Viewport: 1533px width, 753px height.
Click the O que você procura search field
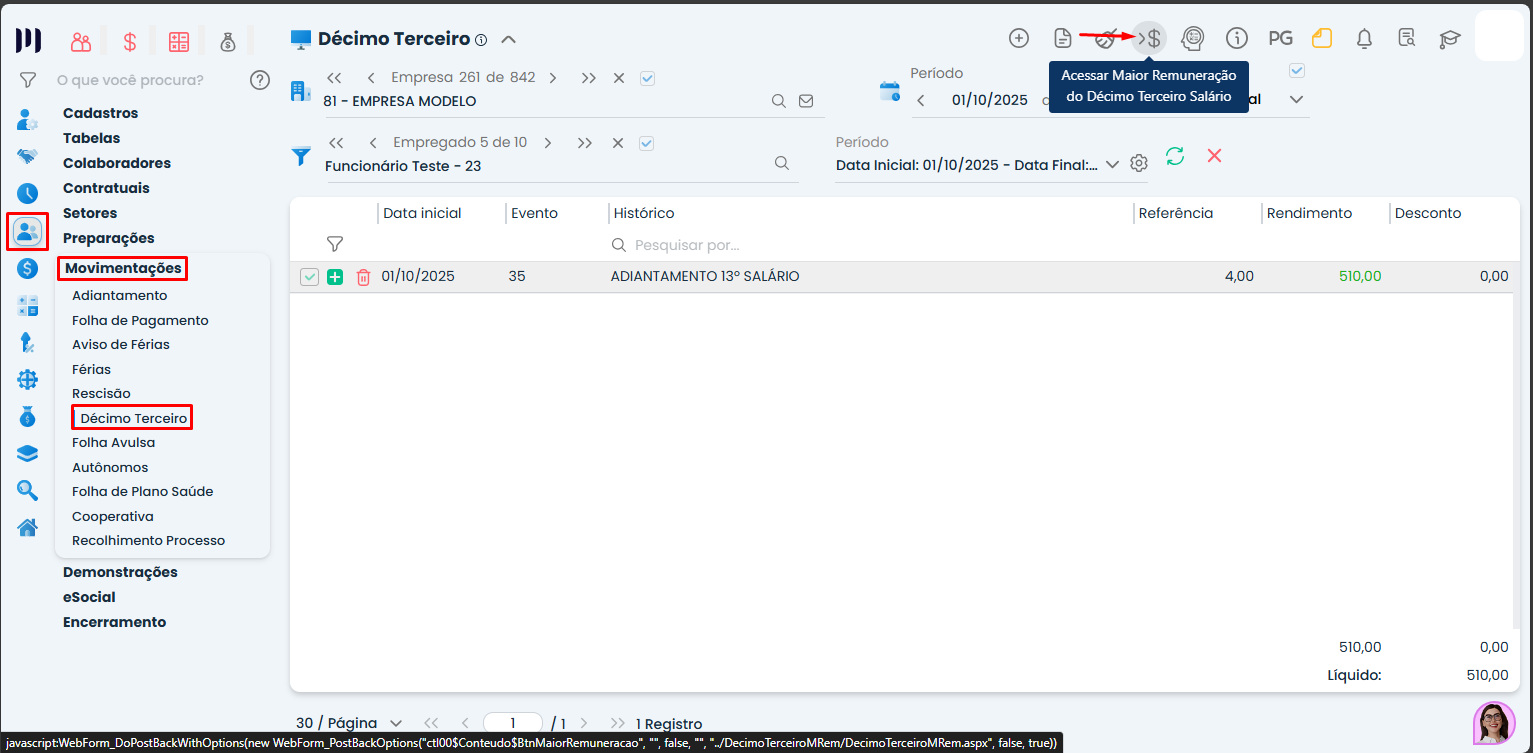point(130,80)
